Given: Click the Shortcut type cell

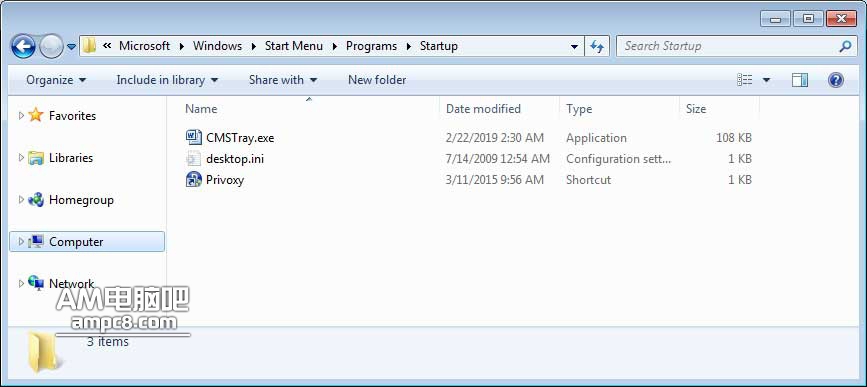Looking at the screenshot, I should coord(588,180).
